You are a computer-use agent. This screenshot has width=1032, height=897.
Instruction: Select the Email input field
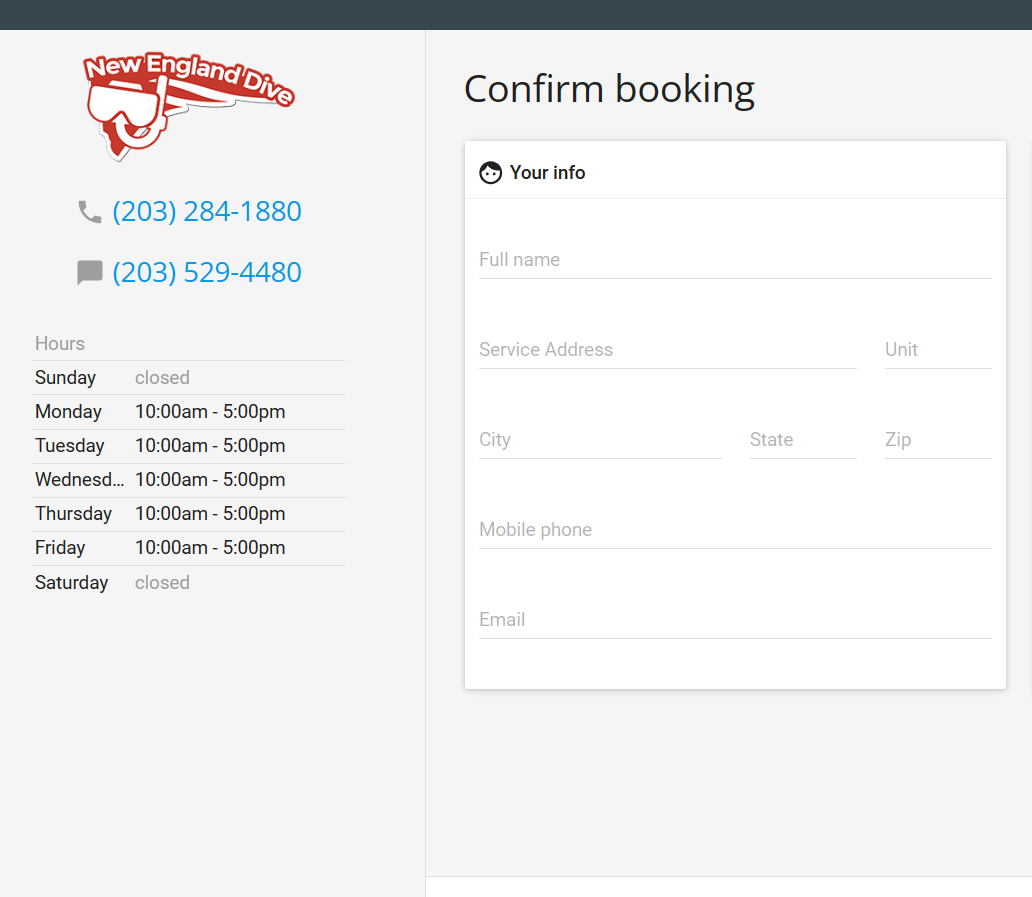click(735, 620)
